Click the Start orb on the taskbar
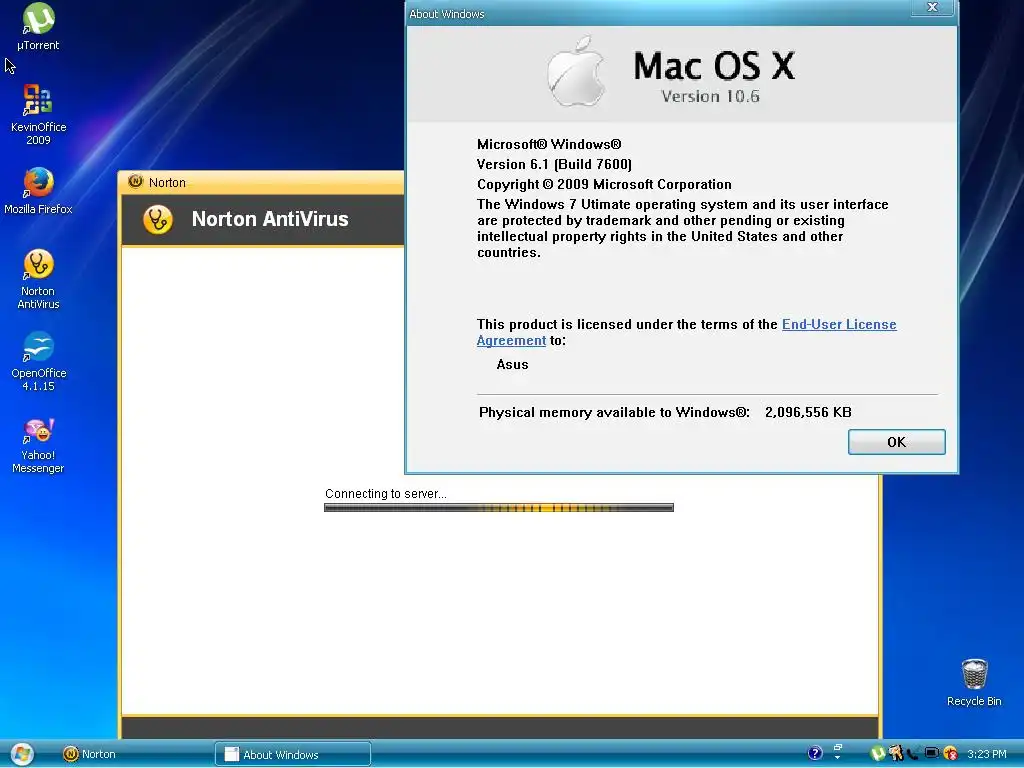The image size is (1024, 768). (x=22, y=754)
